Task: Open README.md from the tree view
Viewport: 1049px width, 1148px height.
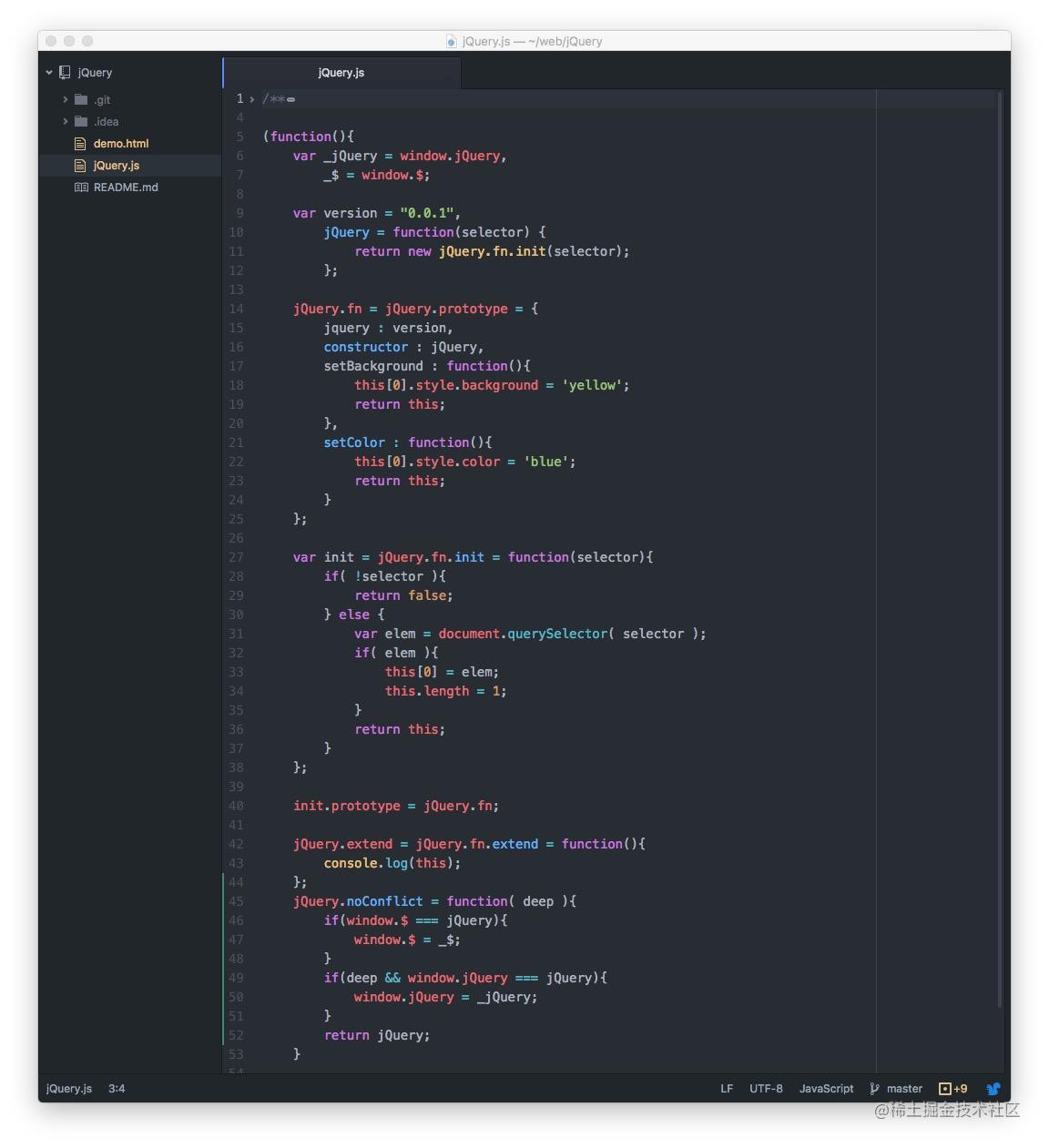Action: [x=126, y=187]
